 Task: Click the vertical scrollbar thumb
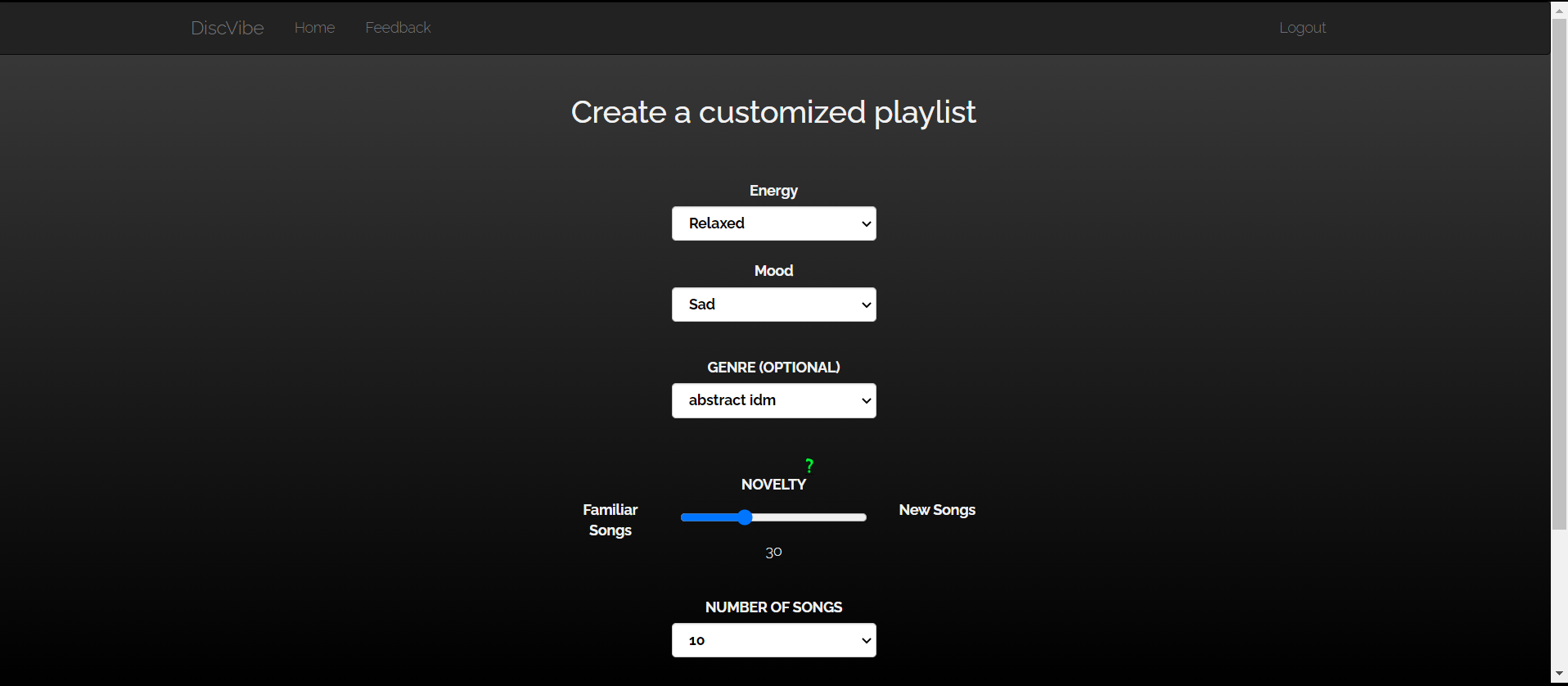1559,274
